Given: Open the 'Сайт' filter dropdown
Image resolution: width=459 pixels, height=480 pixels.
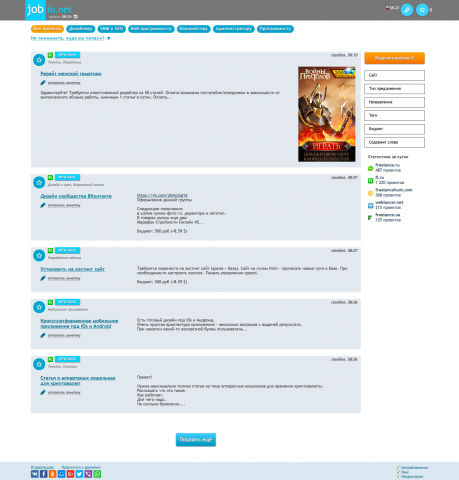Looking at the screenshot, I should click(394, 75).
